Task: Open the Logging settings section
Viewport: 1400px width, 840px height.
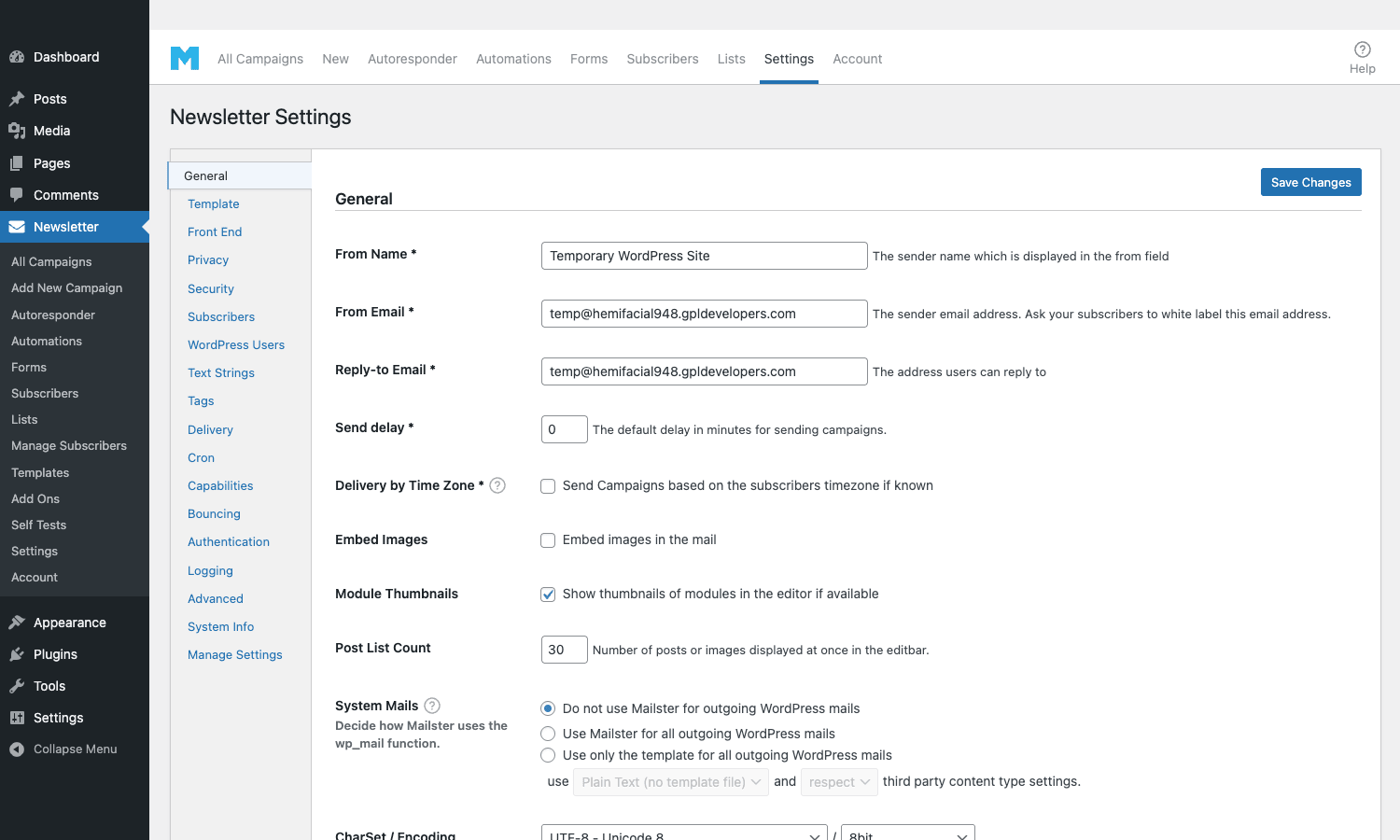Action: click(x=210, y=570)
